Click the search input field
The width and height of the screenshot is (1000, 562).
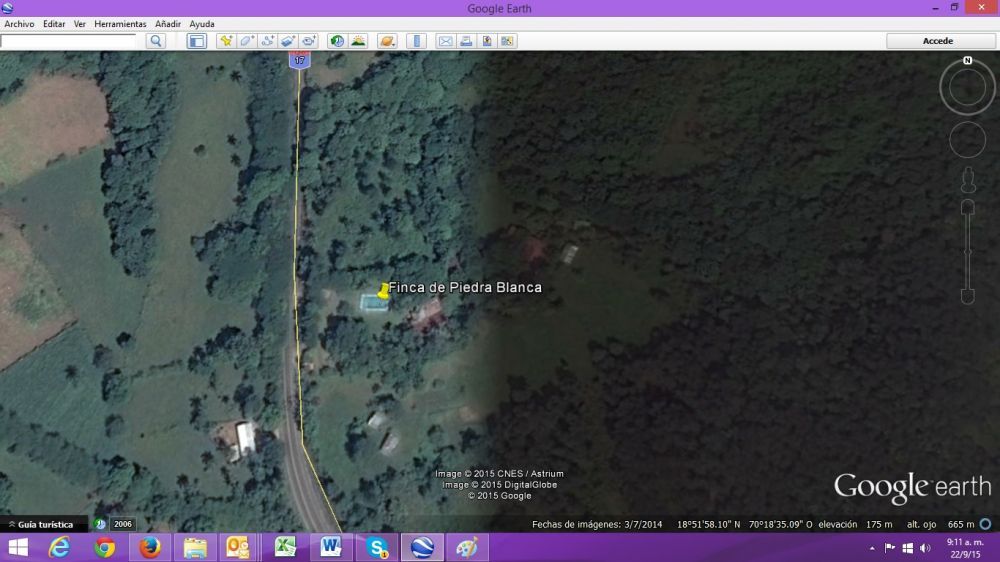pyautogui.click(x=68, y=41)
